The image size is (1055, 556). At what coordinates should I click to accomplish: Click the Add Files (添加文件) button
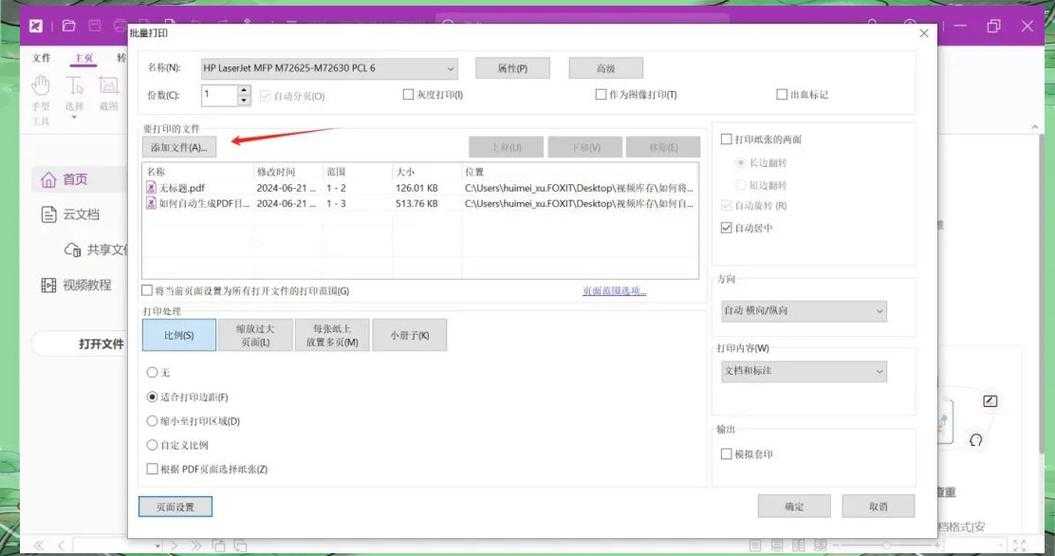[x=178, y=147]
